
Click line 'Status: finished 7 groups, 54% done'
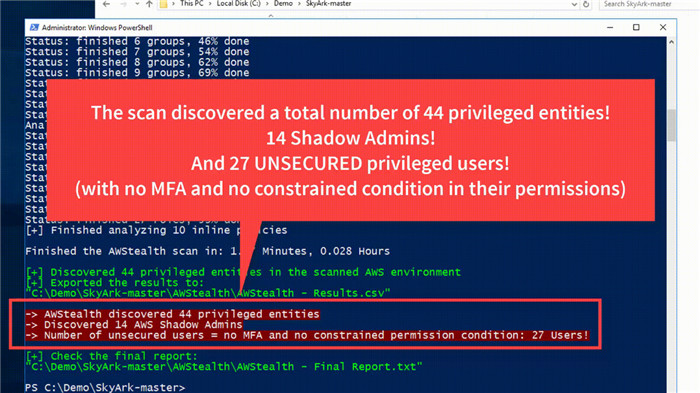coord(137,51)
